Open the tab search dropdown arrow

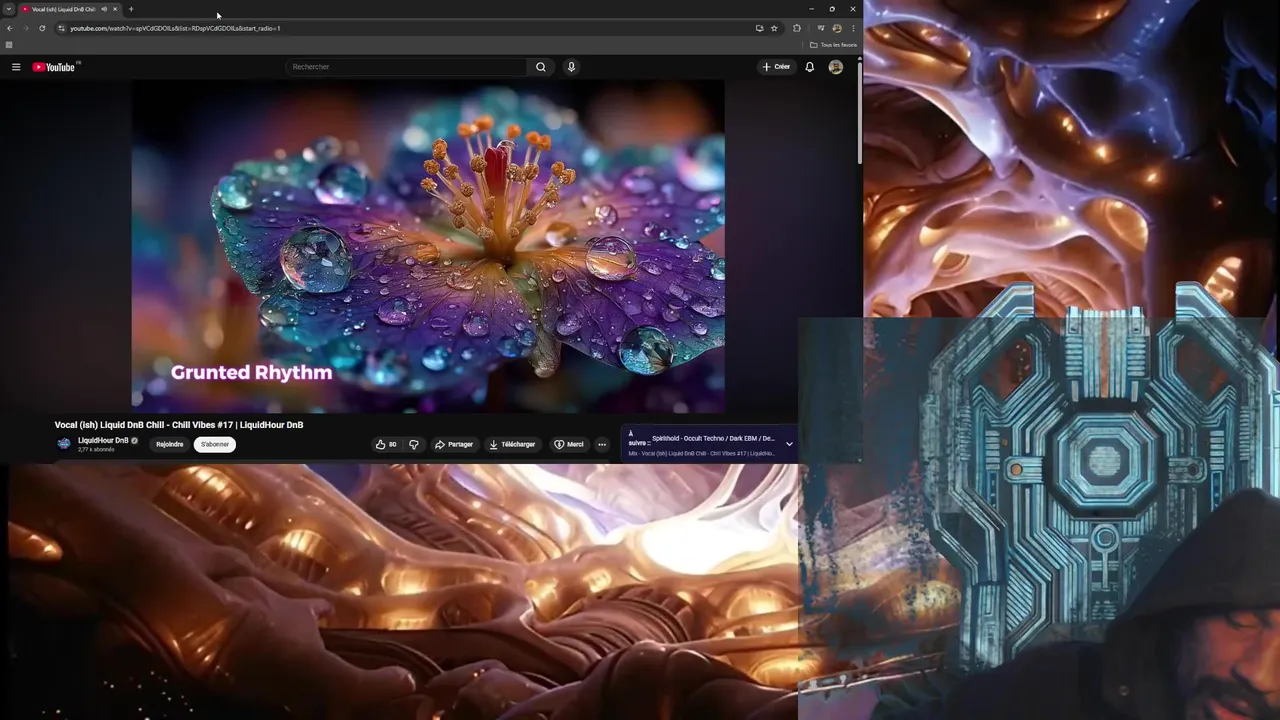(8, 9)
